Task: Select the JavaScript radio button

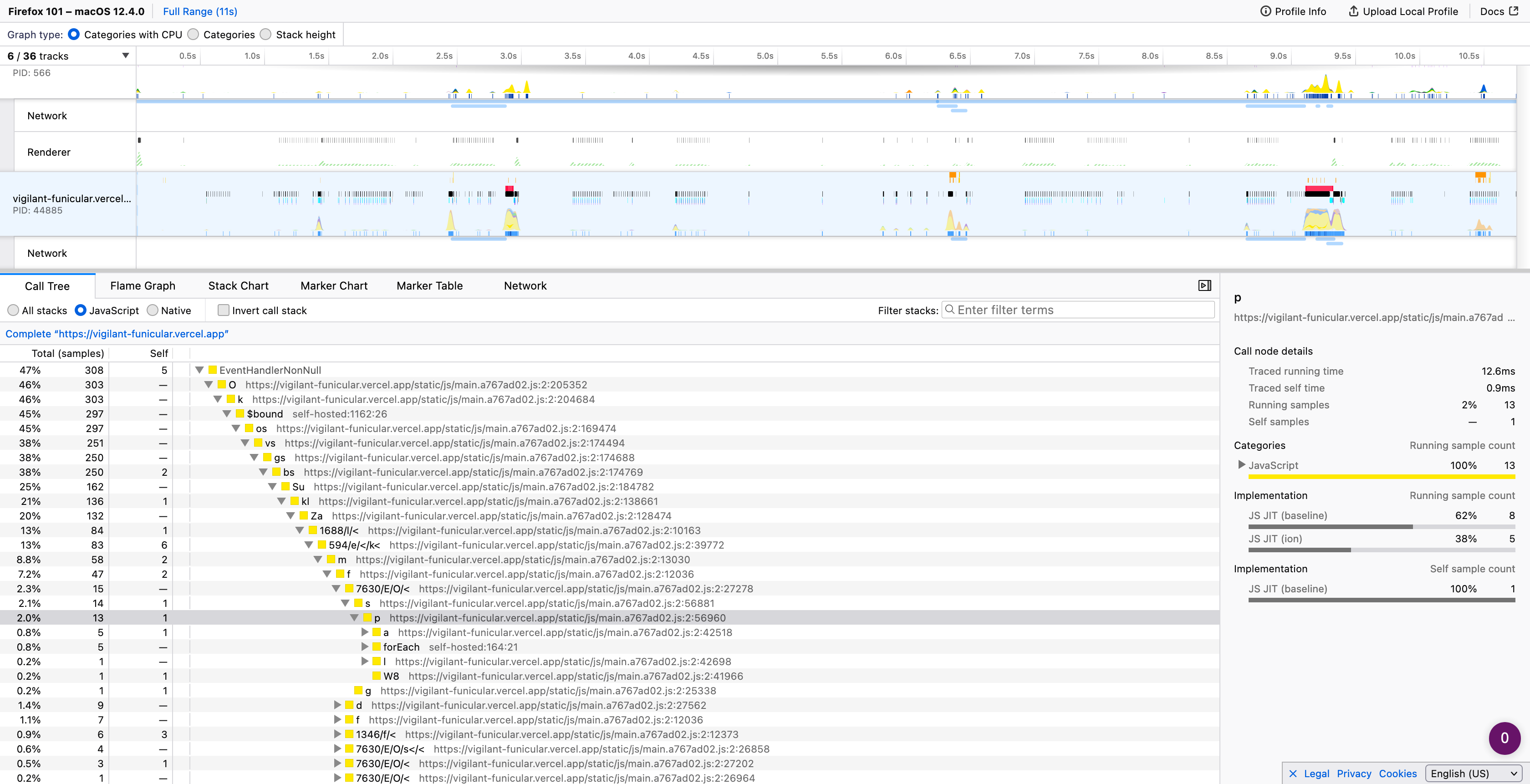Action: 82,310
